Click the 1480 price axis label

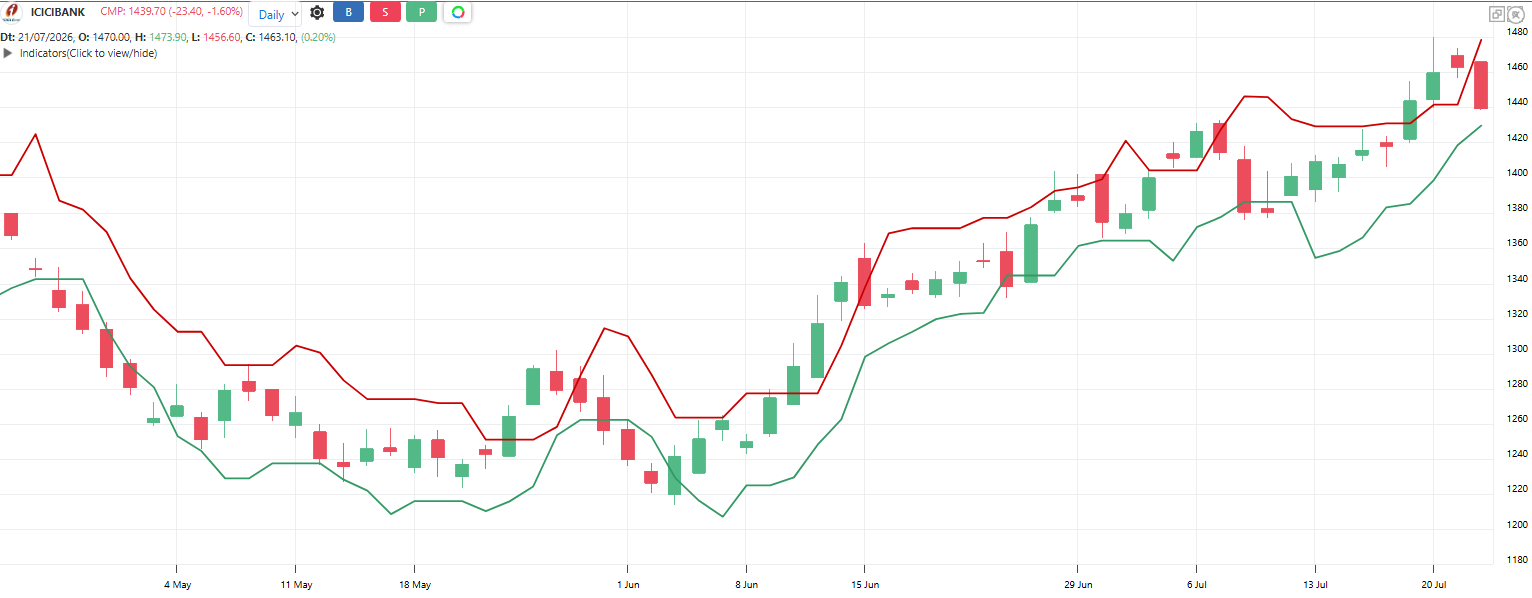click(1515, 32)
